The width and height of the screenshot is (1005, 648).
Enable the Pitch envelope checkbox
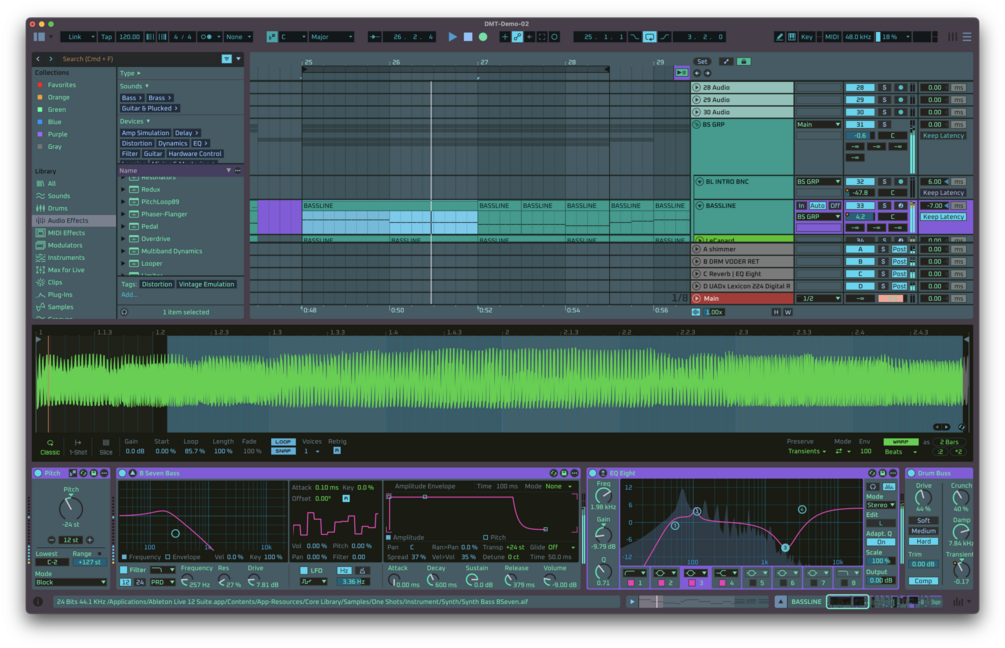(x=485, y=538)
